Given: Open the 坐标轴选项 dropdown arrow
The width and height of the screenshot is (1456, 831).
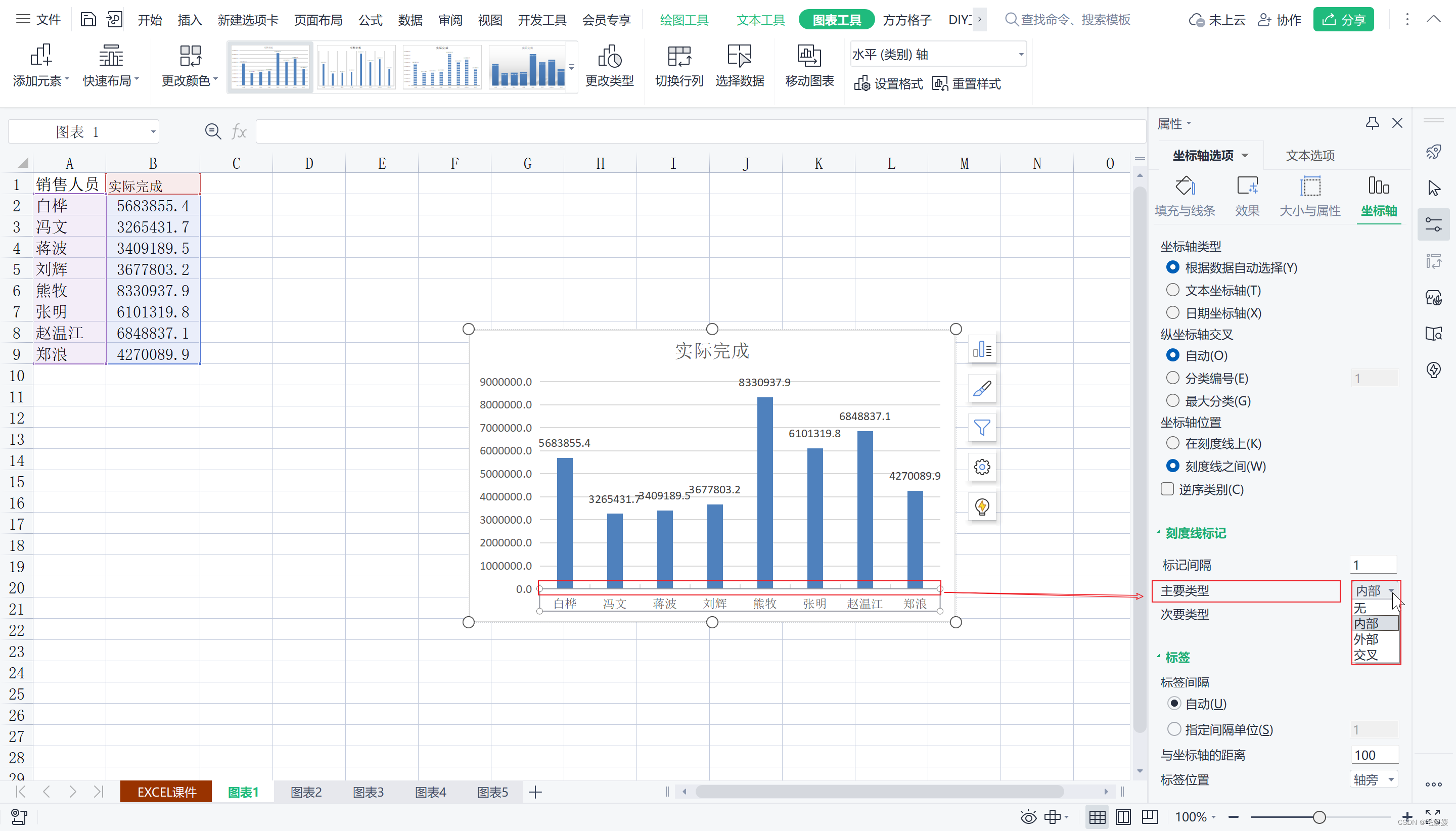Looking at the screenshot, I should (1244, 155).
